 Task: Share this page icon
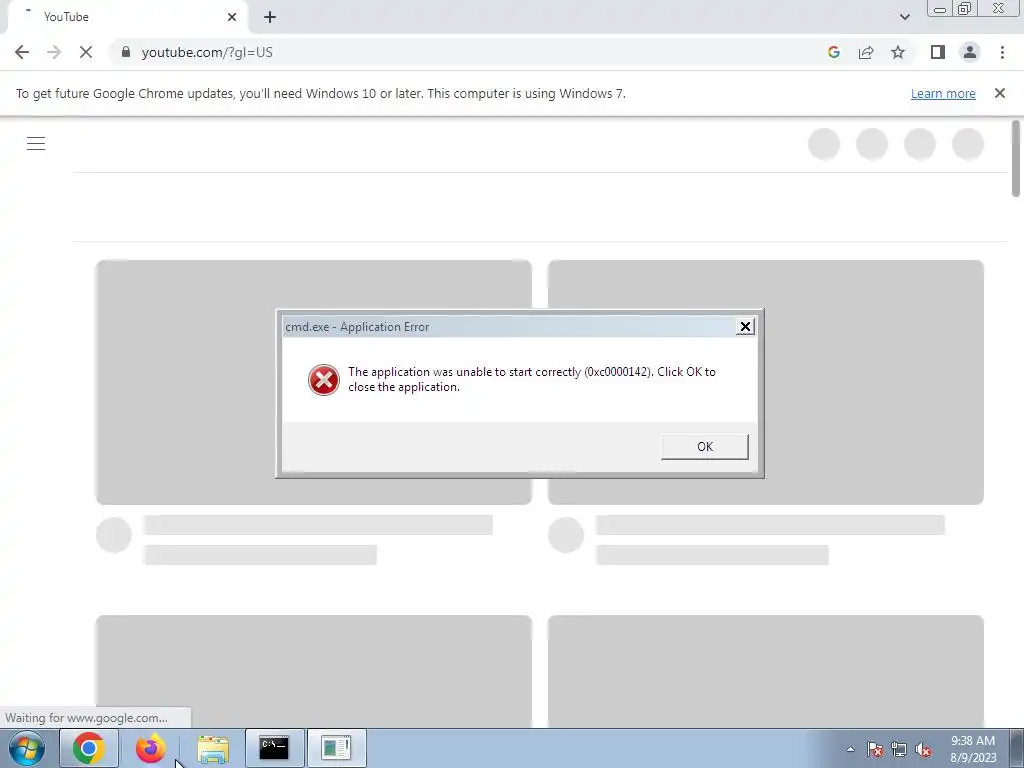(x=866, y=52)
